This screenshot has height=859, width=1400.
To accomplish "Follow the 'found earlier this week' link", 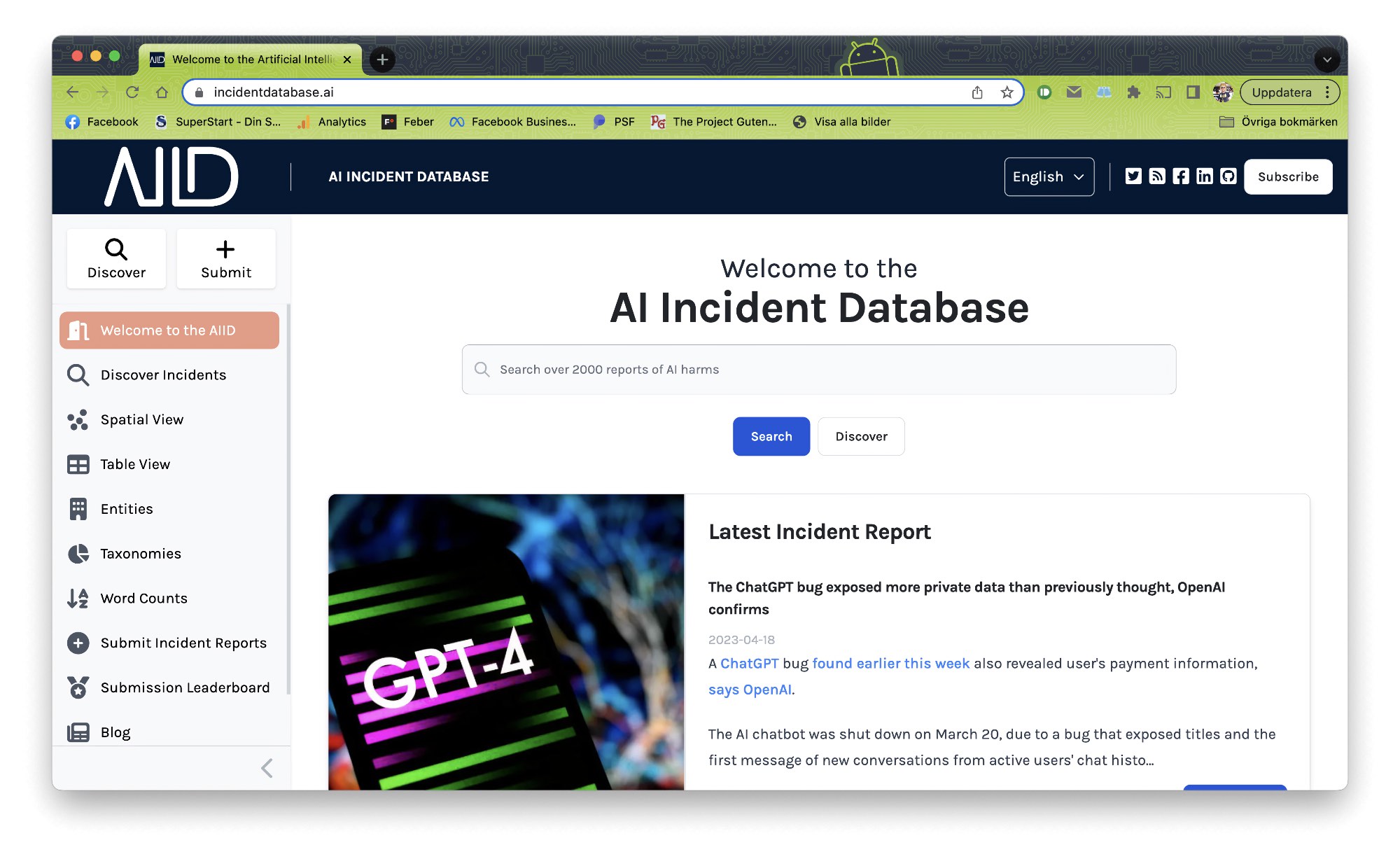I will (x=890, y=663).
